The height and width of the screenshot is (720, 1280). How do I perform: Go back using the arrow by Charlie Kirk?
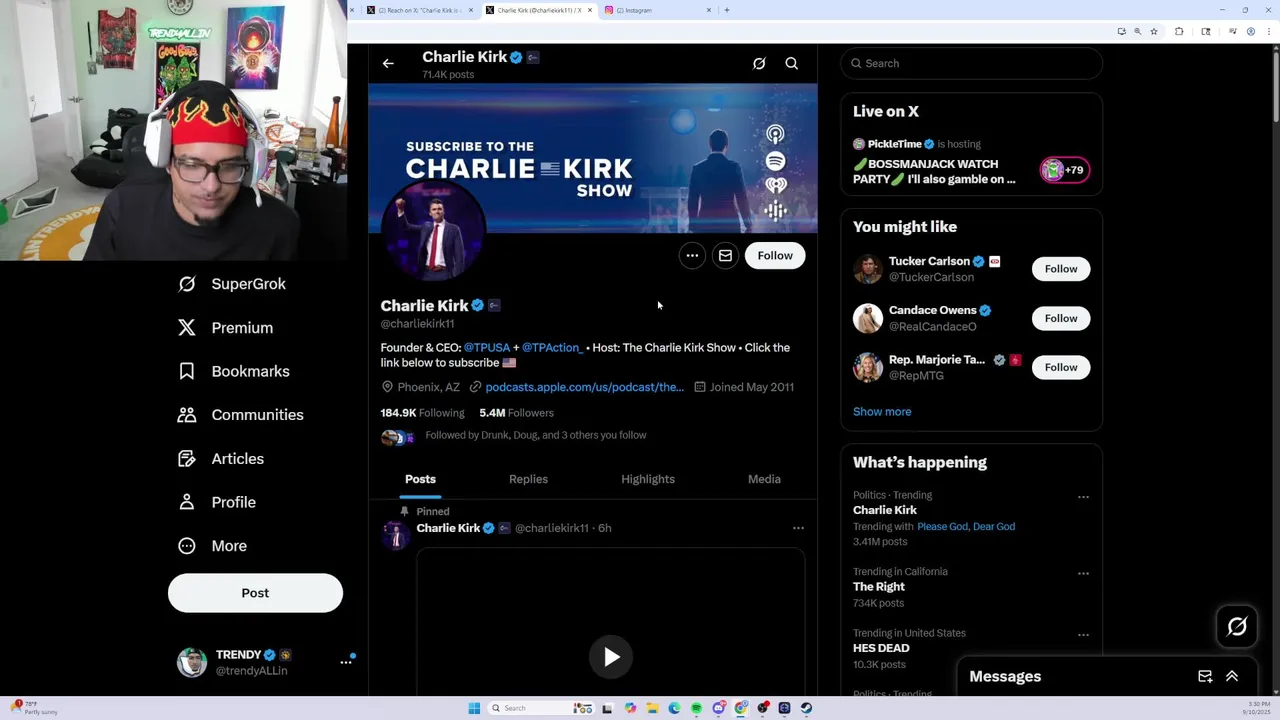(x=388, y=63)
